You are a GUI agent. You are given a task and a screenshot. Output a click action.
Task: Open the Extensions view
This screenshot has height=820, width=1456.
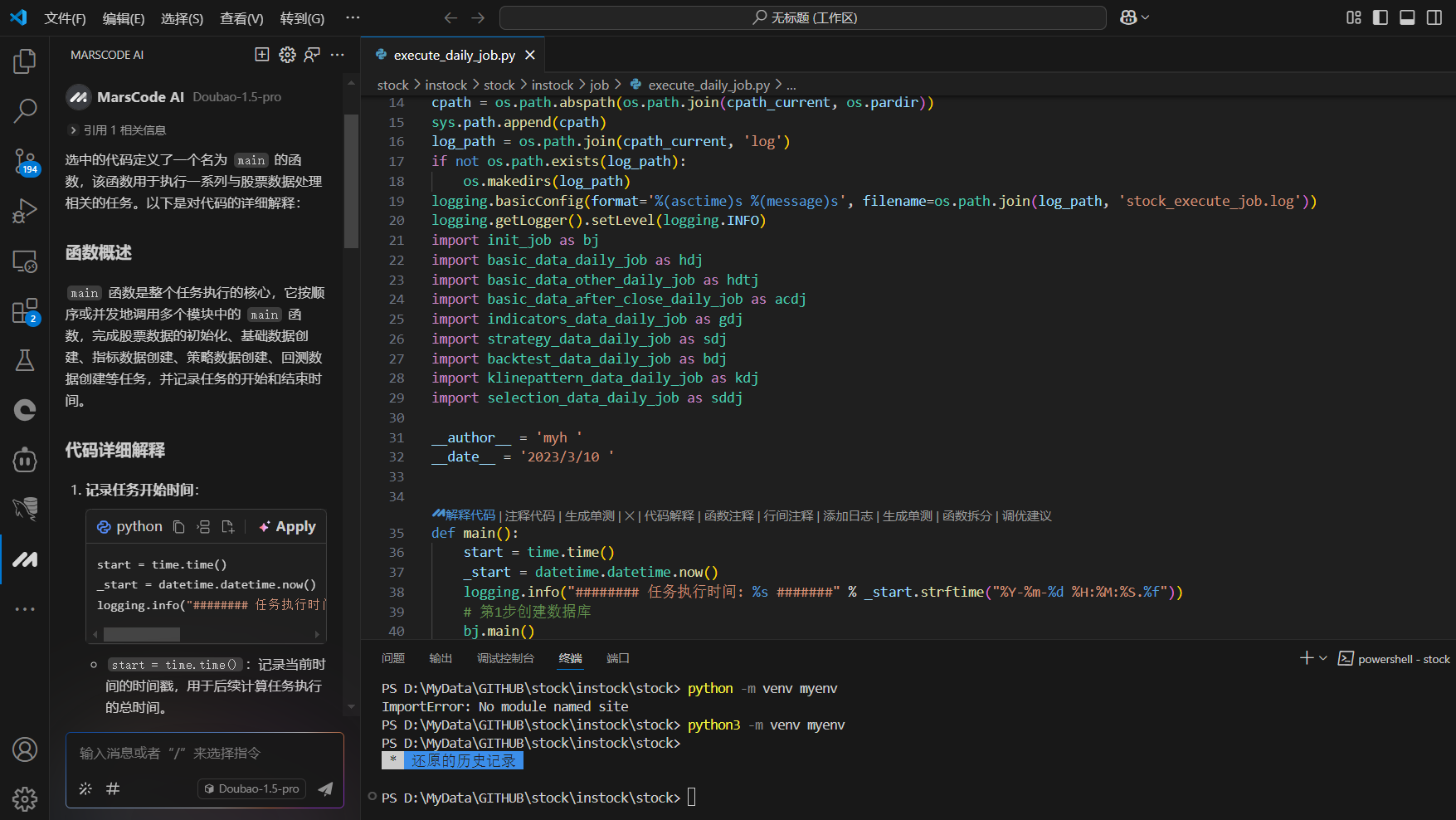coord(25,312)
